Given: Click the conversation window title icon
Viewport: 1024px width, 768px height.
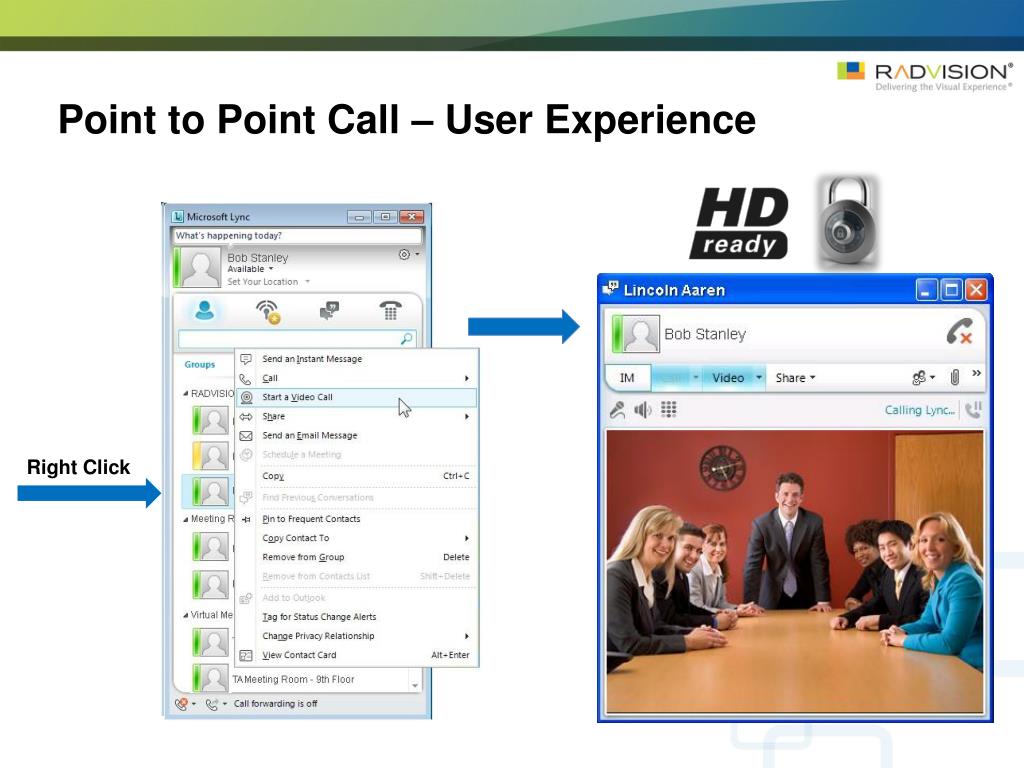Looking at the screenshot, I should click(611, 289).
